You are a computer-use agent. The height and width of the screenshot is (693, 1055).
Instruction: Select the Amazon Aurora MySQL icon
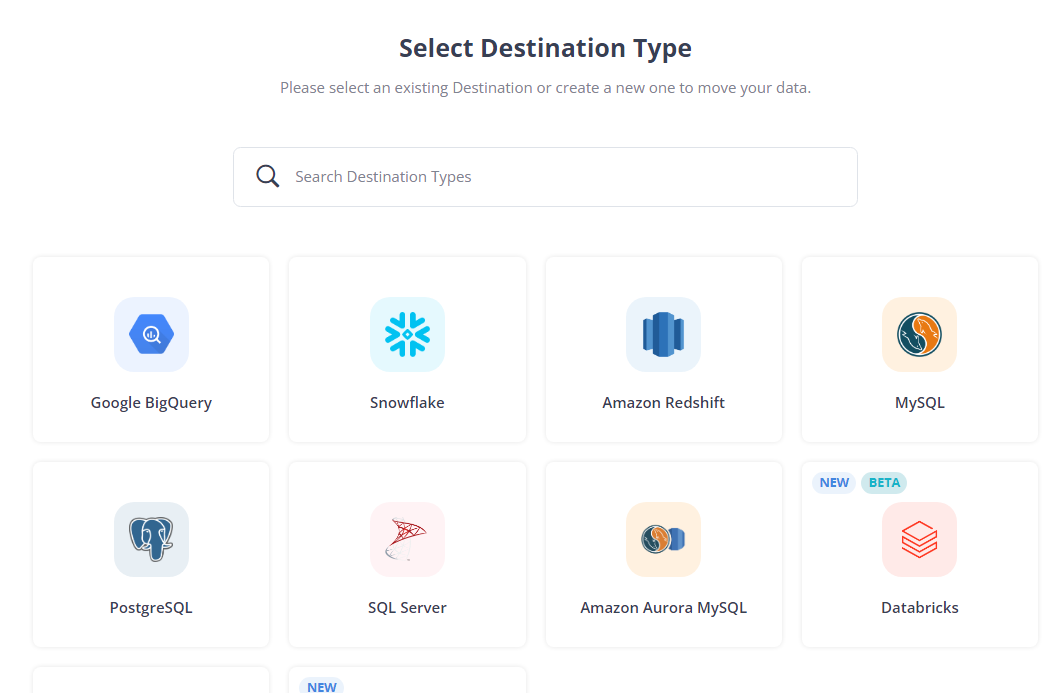663,539
